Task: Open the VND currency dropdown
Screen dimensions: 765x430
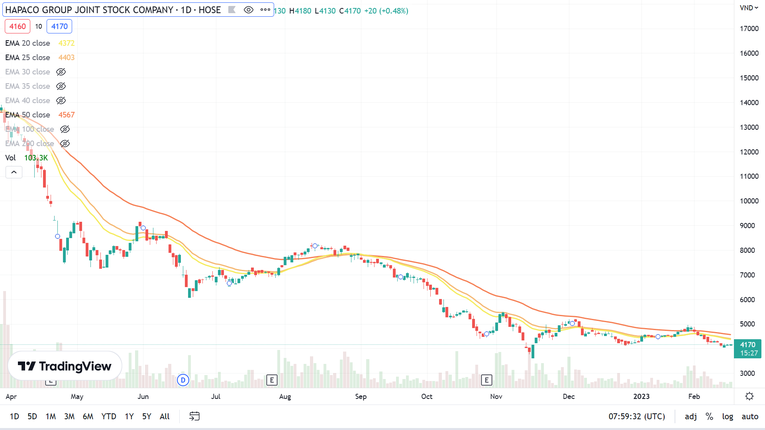Action: pos(748,8)
